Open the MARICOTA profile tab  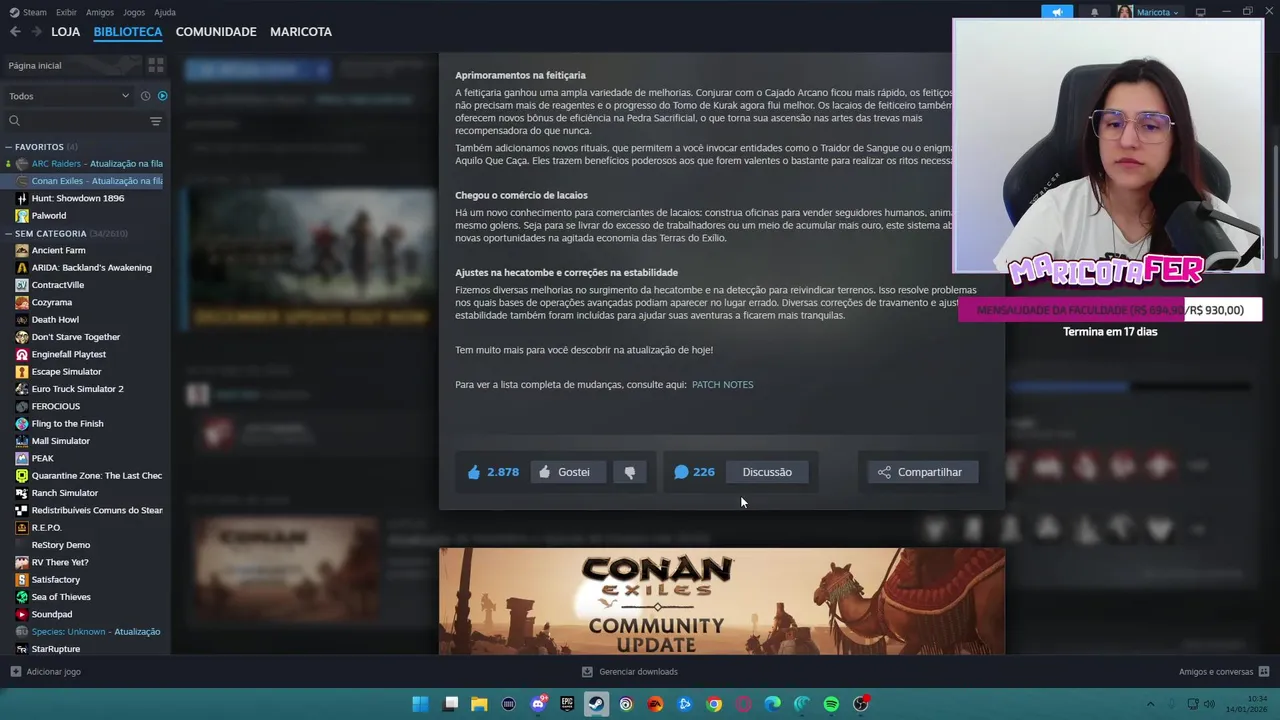point(301,32)
